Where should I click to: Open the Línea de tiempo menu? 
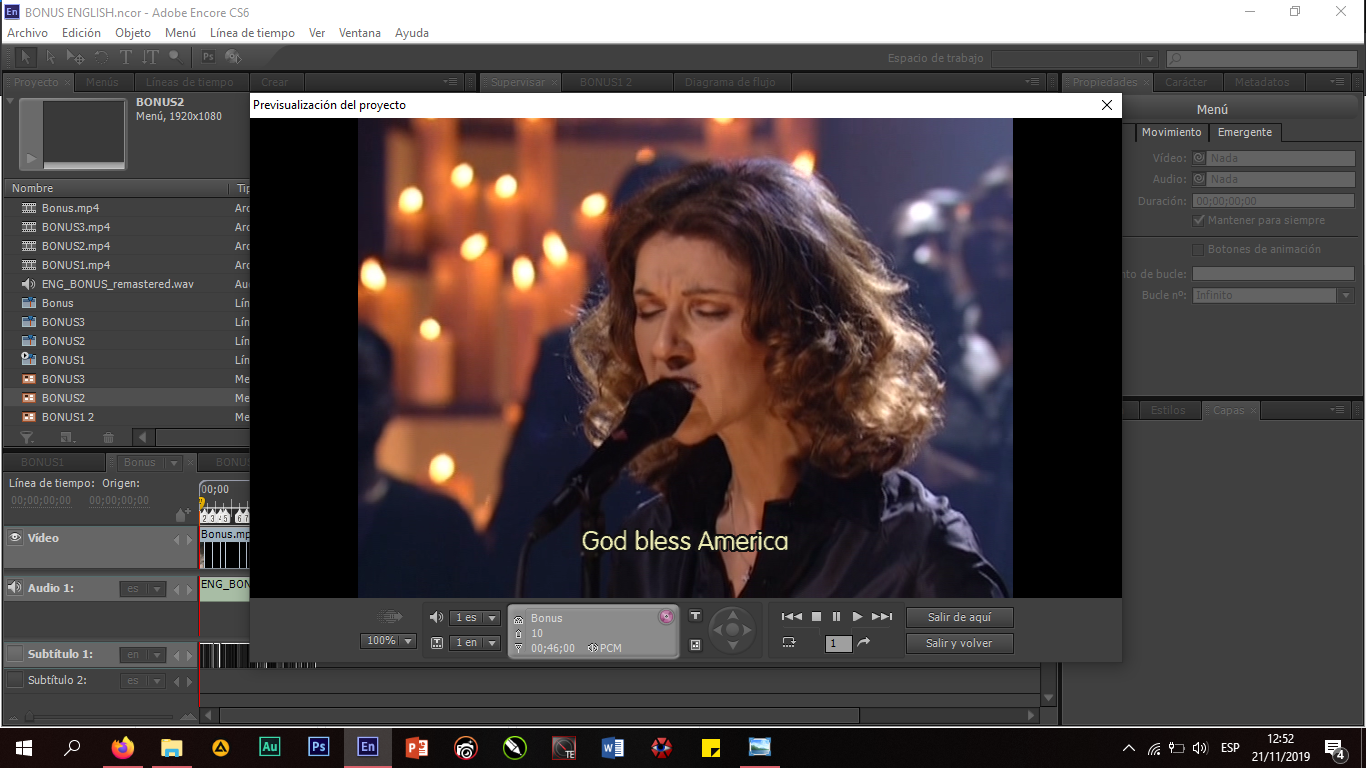[252, 33]
